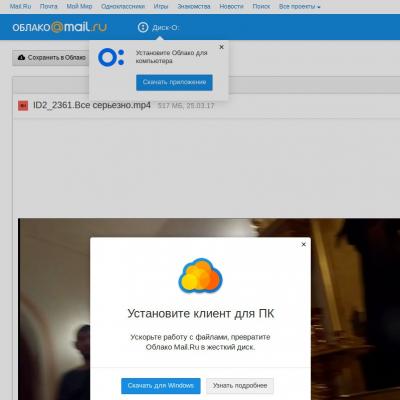Select file name ID2_2361.Все серьезно.mp4

[92, 105]
